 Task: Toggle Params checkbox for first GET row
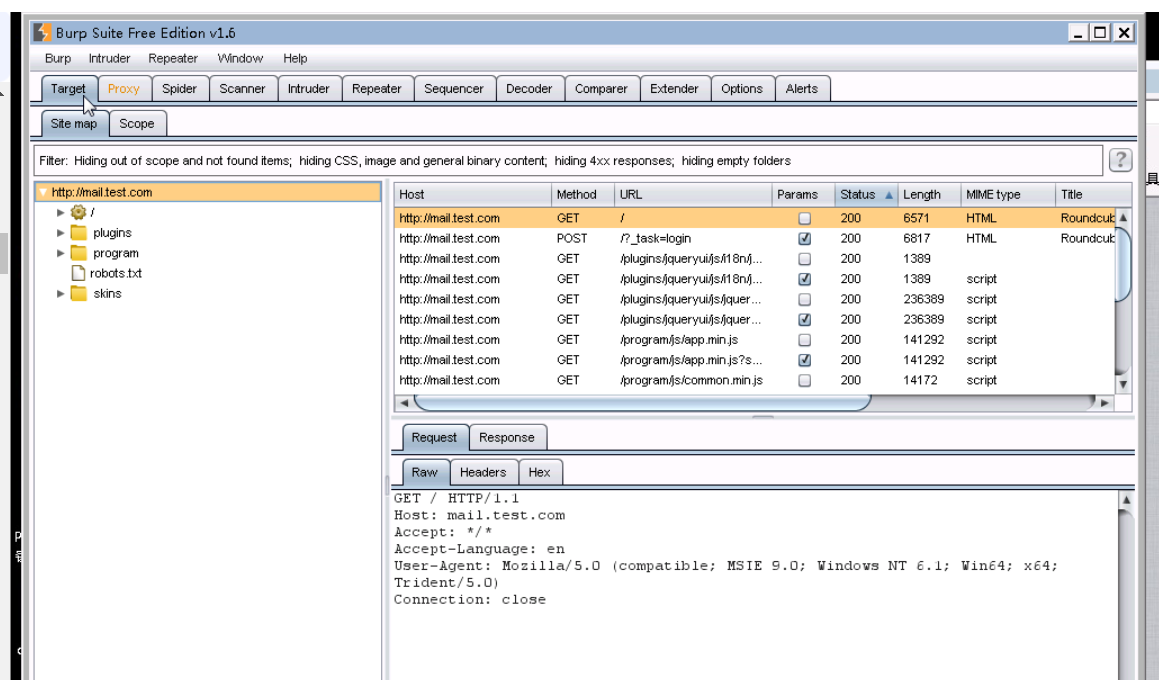click(x=805, y=218)
